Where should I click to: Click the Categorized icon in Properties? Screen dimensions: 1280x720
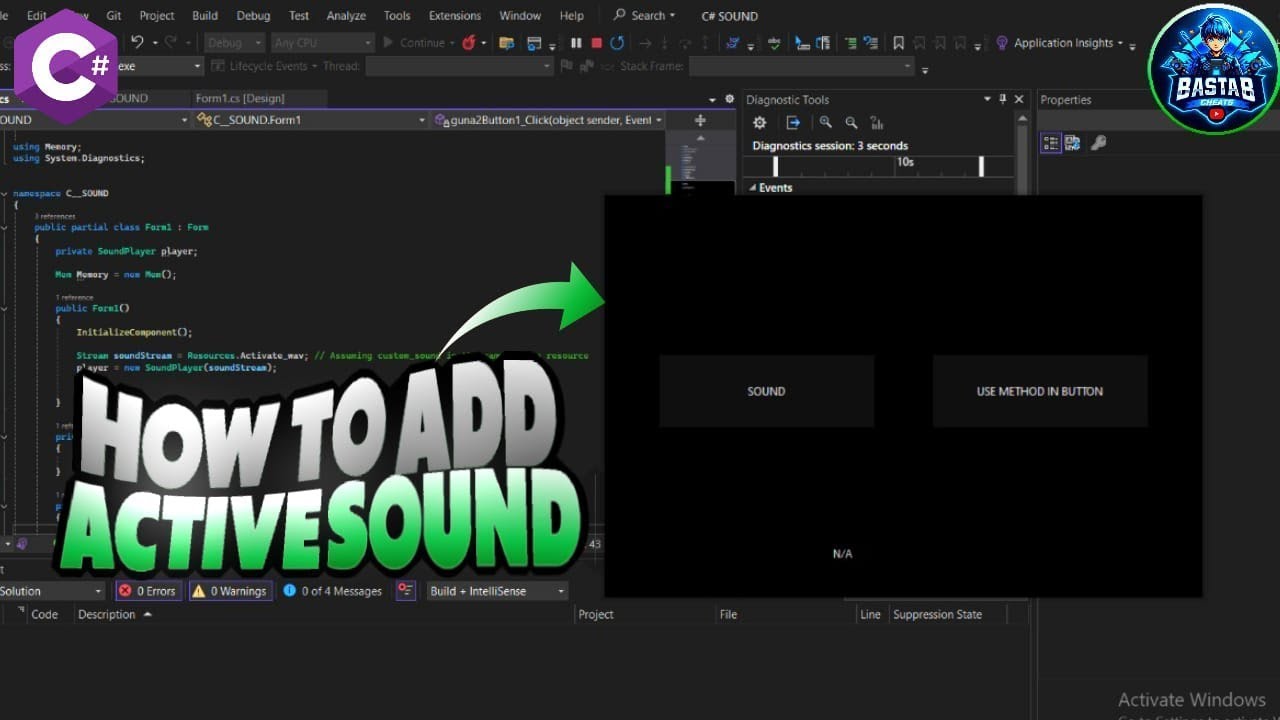point(1051,143)
